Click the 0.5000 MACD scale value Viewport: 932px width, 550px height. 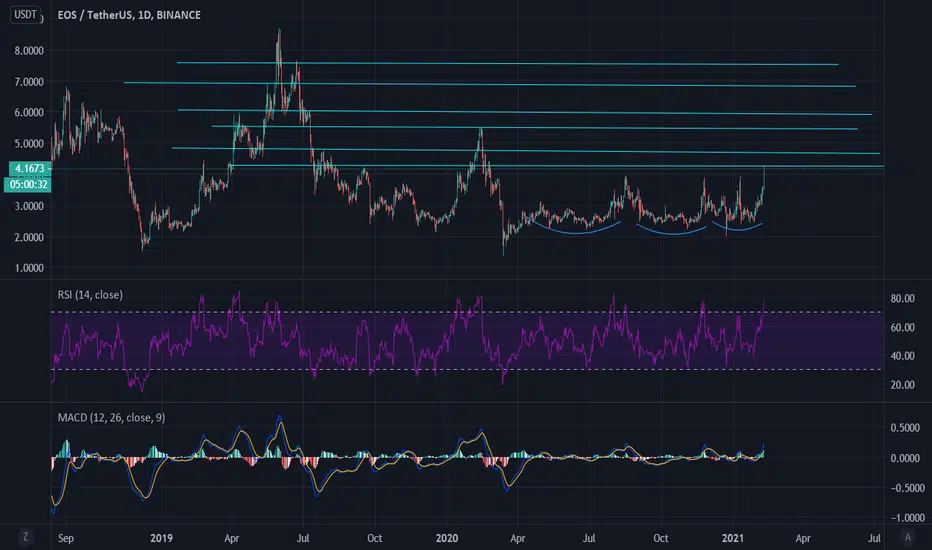point(905,428)
